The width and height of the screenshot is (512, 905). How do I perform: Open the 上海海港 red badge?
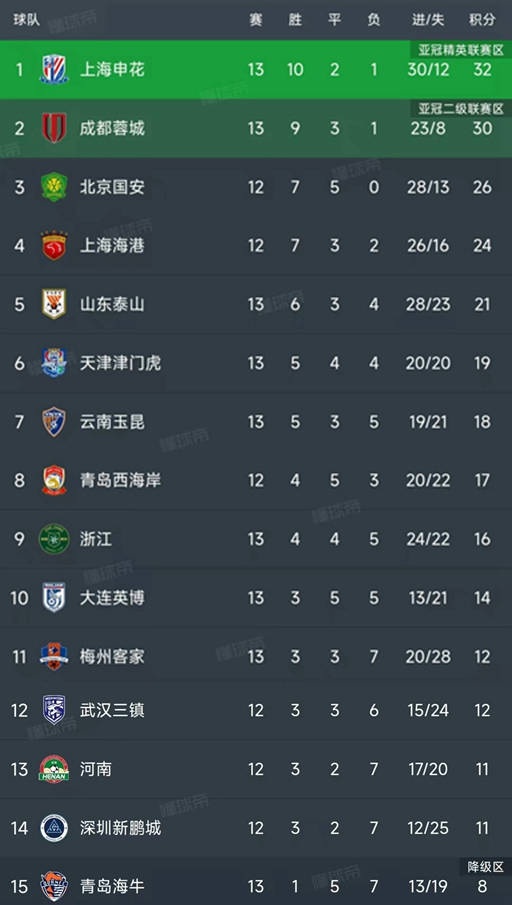click(54, 246)
